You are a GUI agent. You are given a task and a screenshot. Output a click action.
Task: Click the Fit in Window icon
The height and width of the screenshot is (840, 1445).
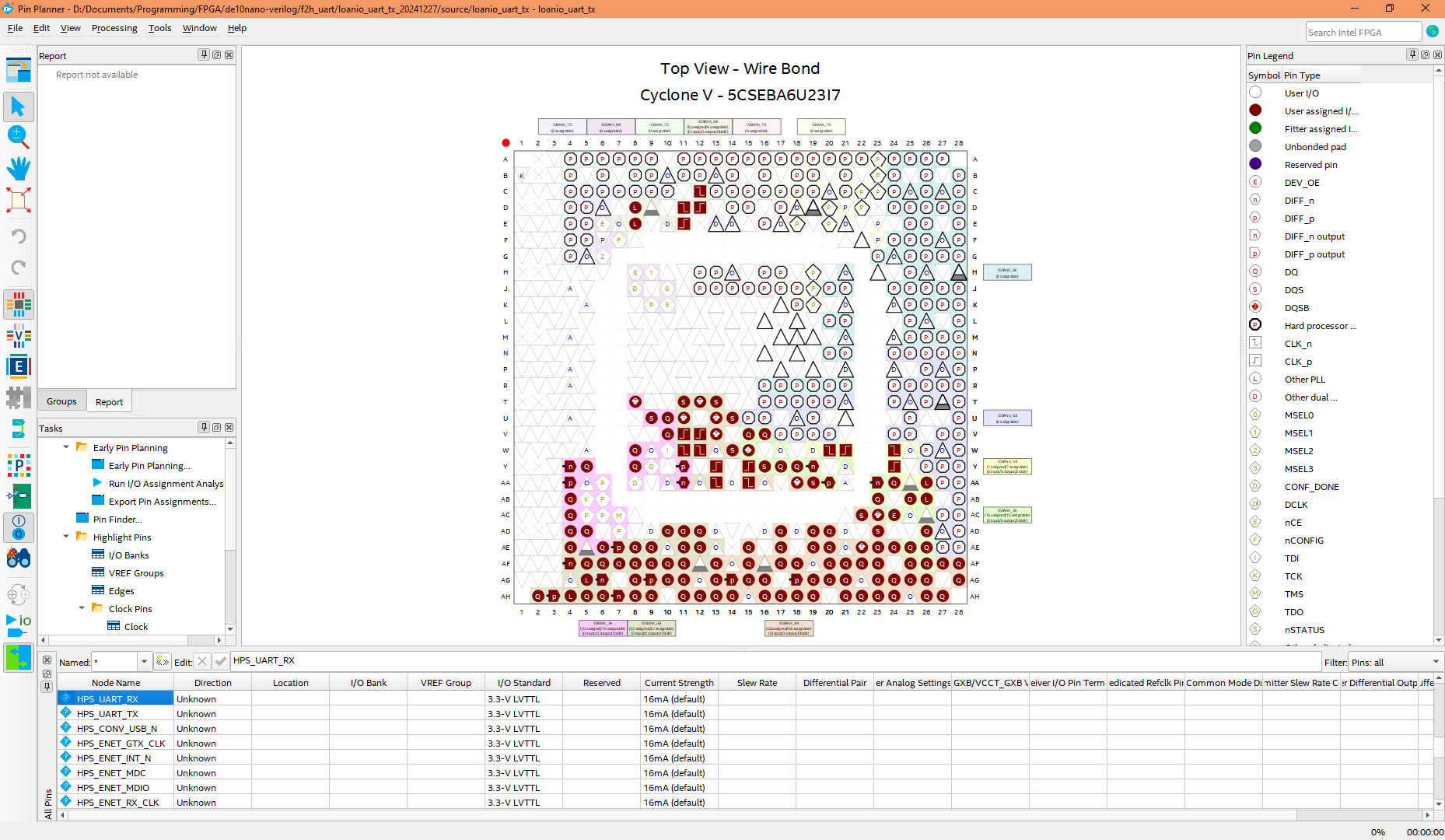pyautogui.click(x=18, y=200)
